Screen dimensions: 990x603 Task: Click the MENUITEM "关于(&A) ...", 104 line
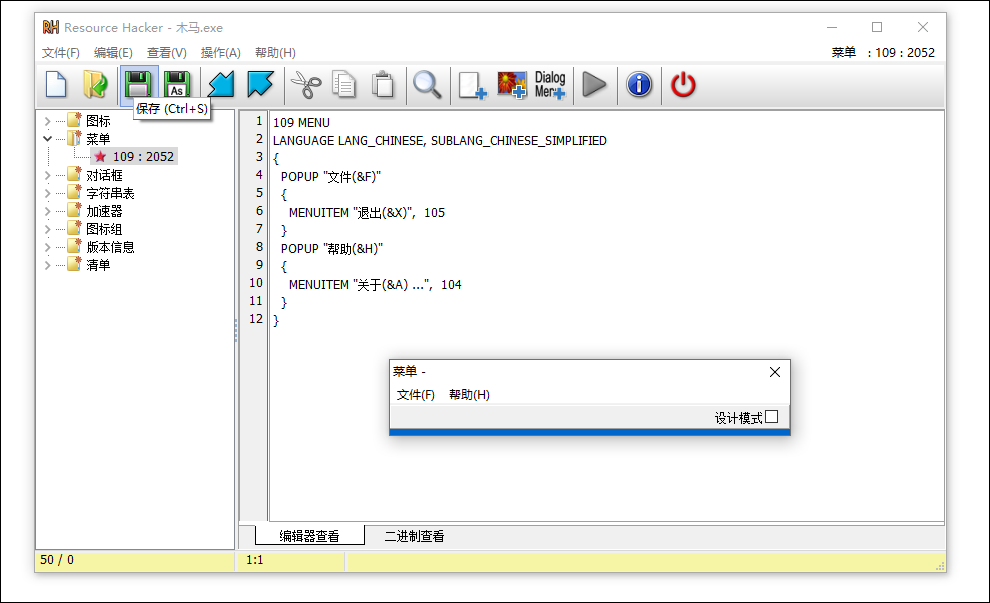pyautogui.click(x=375, y=285)
